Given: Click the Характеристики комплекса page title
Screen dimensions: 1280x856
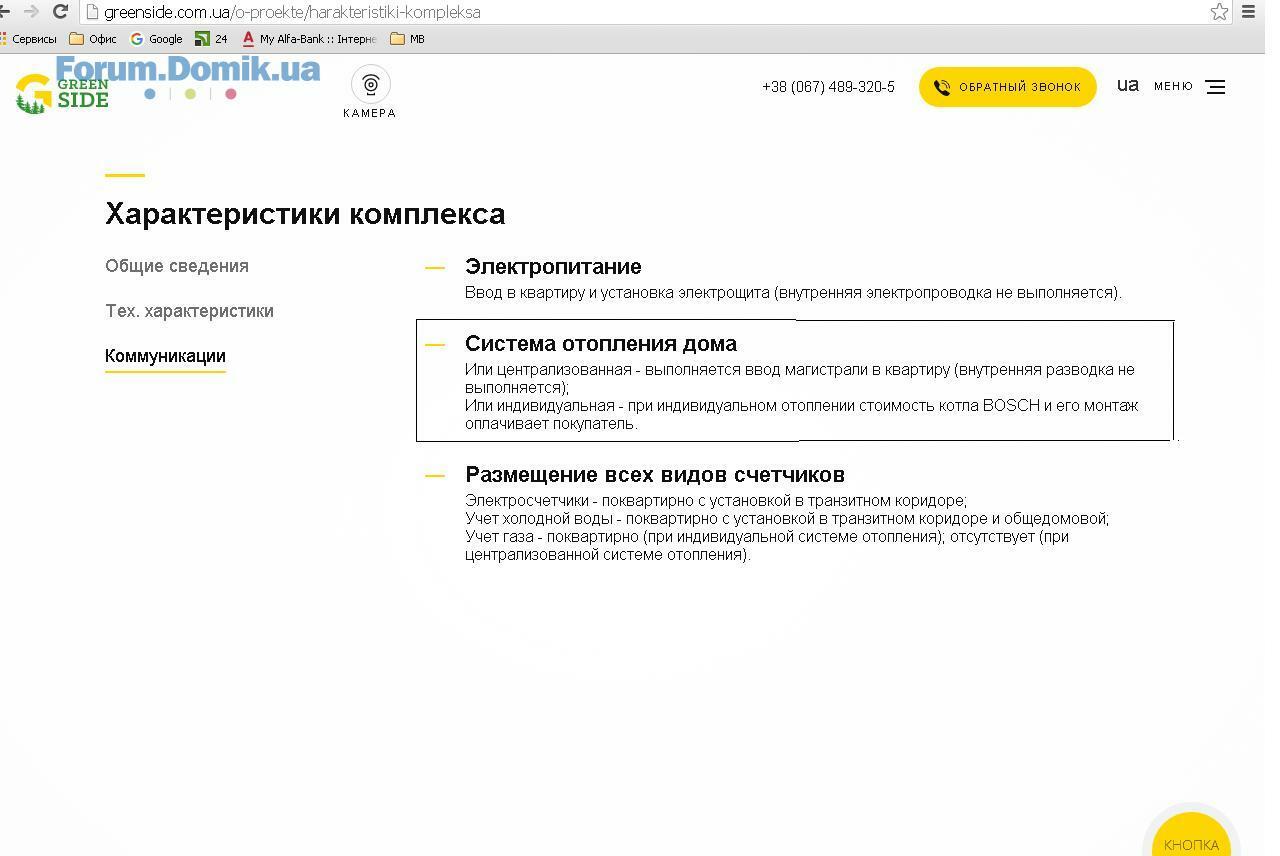Looking at the screenshot, I should (x=305, y=214).
